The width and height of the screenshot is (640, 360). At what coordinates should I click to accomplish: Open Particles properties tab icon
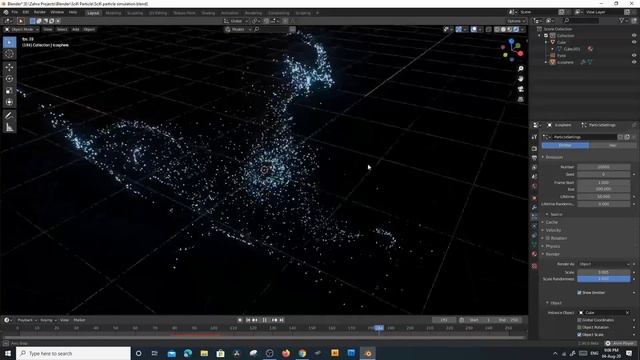coord(534,216)
